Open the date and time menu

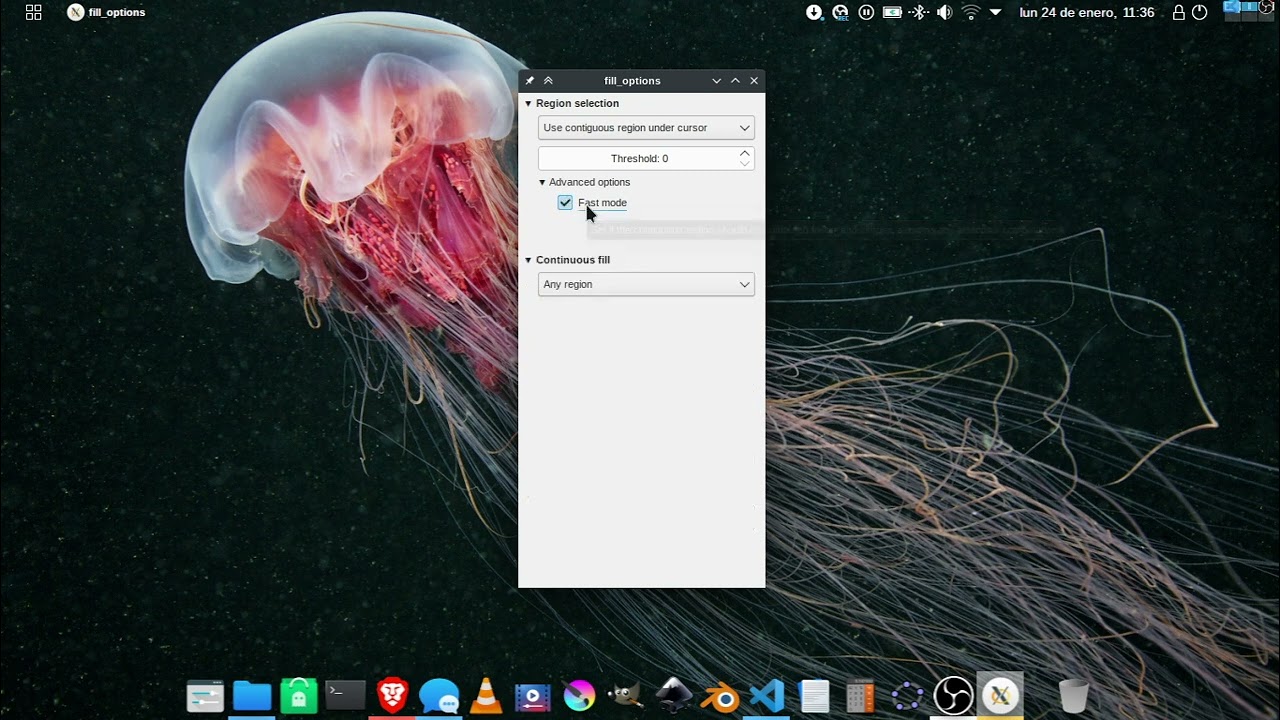click(x=1086, y=12)
